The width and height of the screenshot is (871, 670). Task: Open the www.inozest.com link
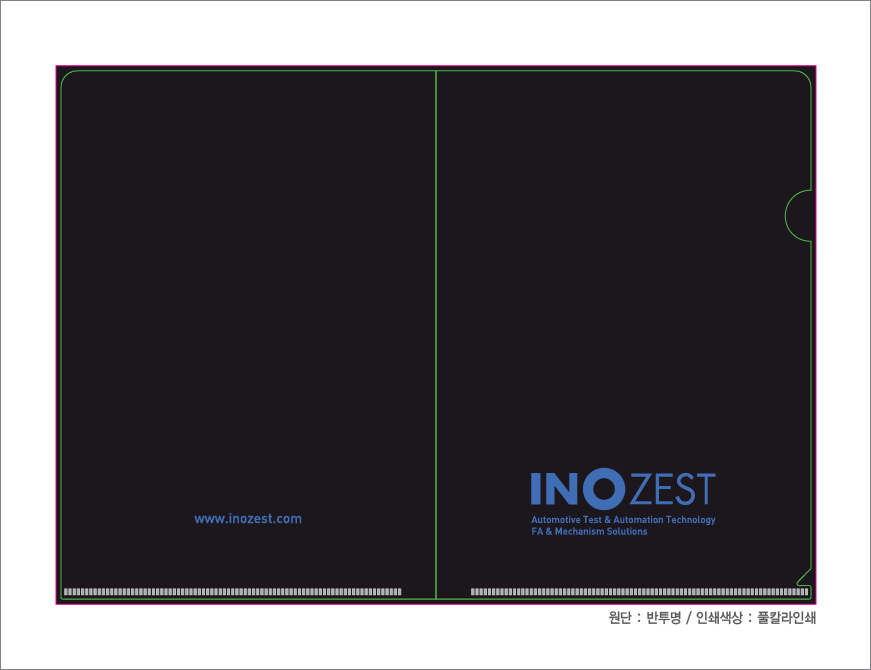tap(248, 519)
